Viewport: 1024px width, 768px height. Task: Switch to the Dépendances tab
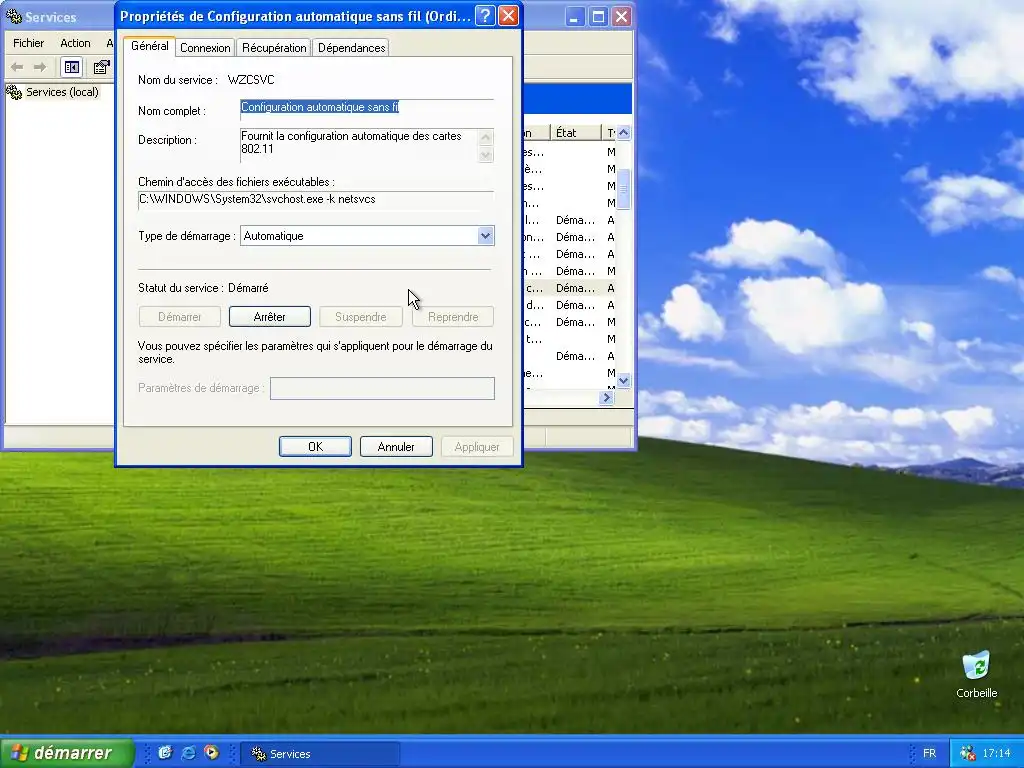pyautogui.click(x=351, y=48)
